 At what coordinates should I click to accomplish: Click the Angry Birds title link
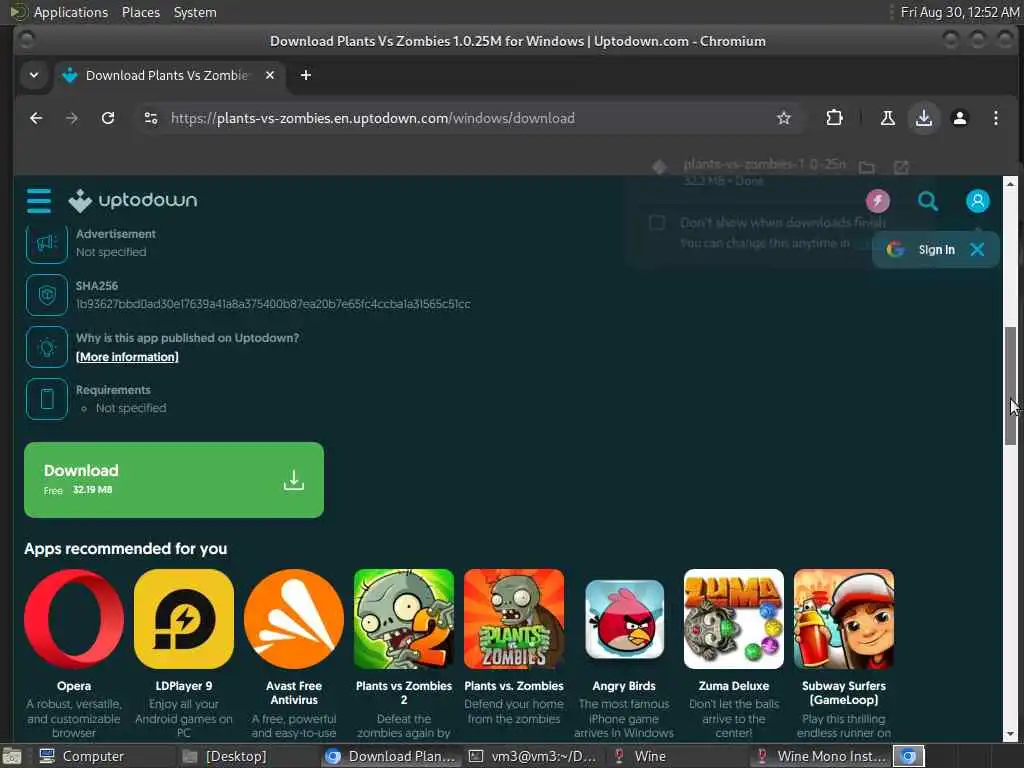pos(624,686)
